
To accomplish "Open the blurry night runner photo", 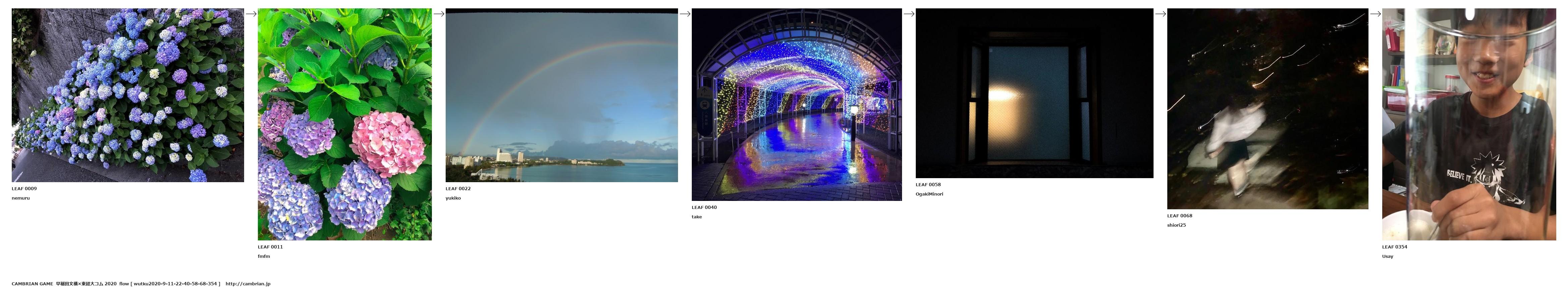I will pyautogui.click(x=1267, y=109).
